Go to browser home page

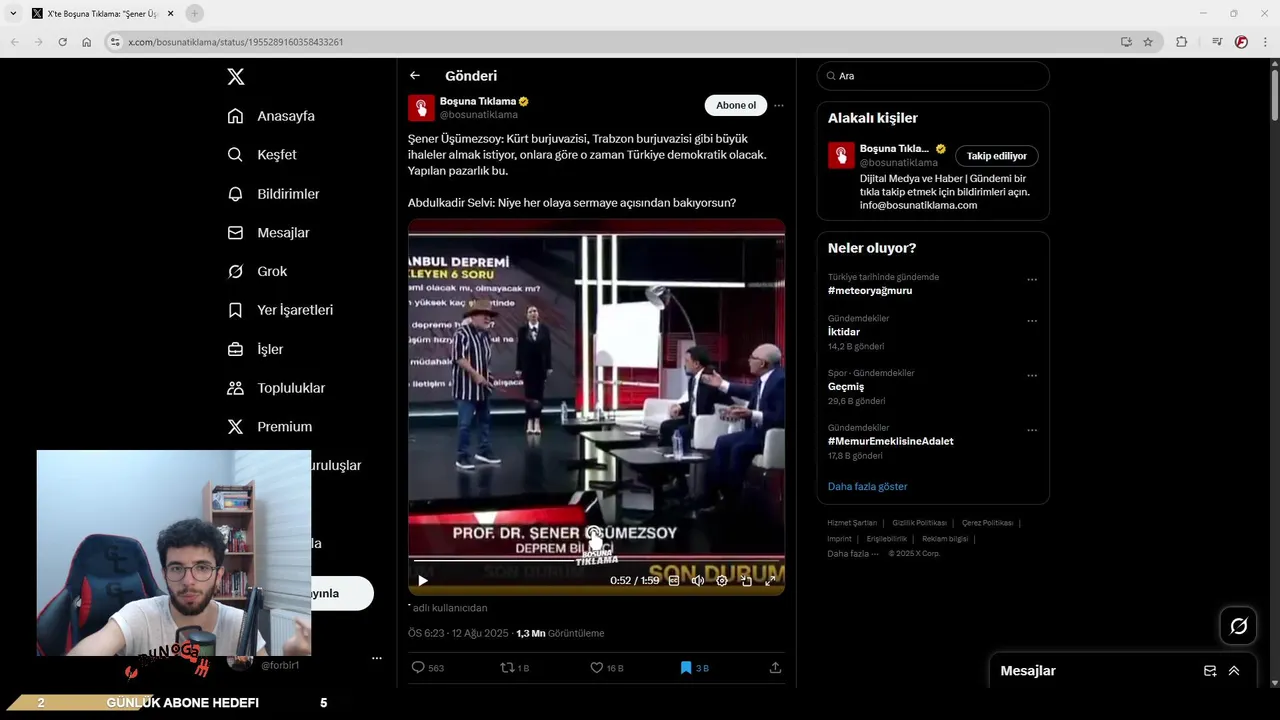(86, 42)
